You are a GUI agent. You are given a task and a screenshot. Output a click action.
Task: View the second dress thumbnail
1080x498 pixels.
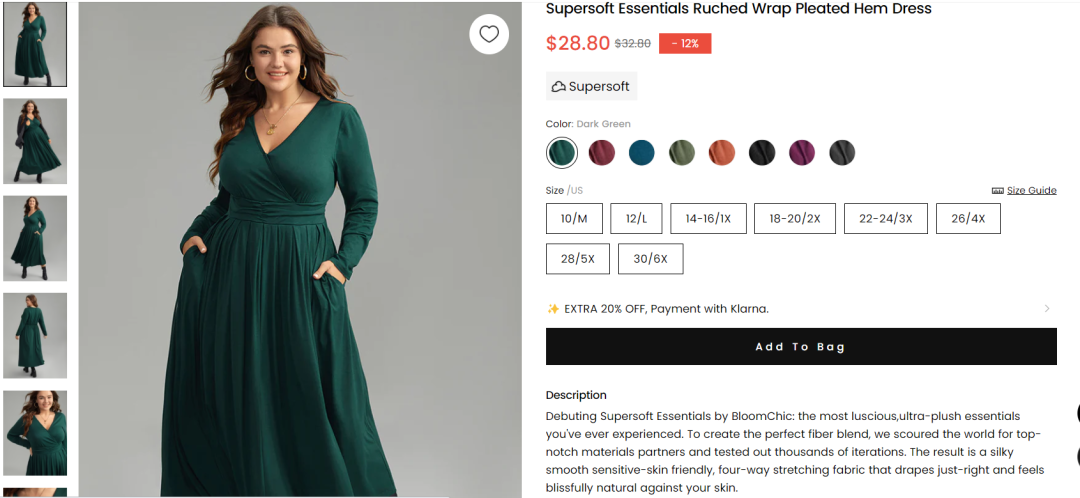pyautogui.click(x=35, y=141)
